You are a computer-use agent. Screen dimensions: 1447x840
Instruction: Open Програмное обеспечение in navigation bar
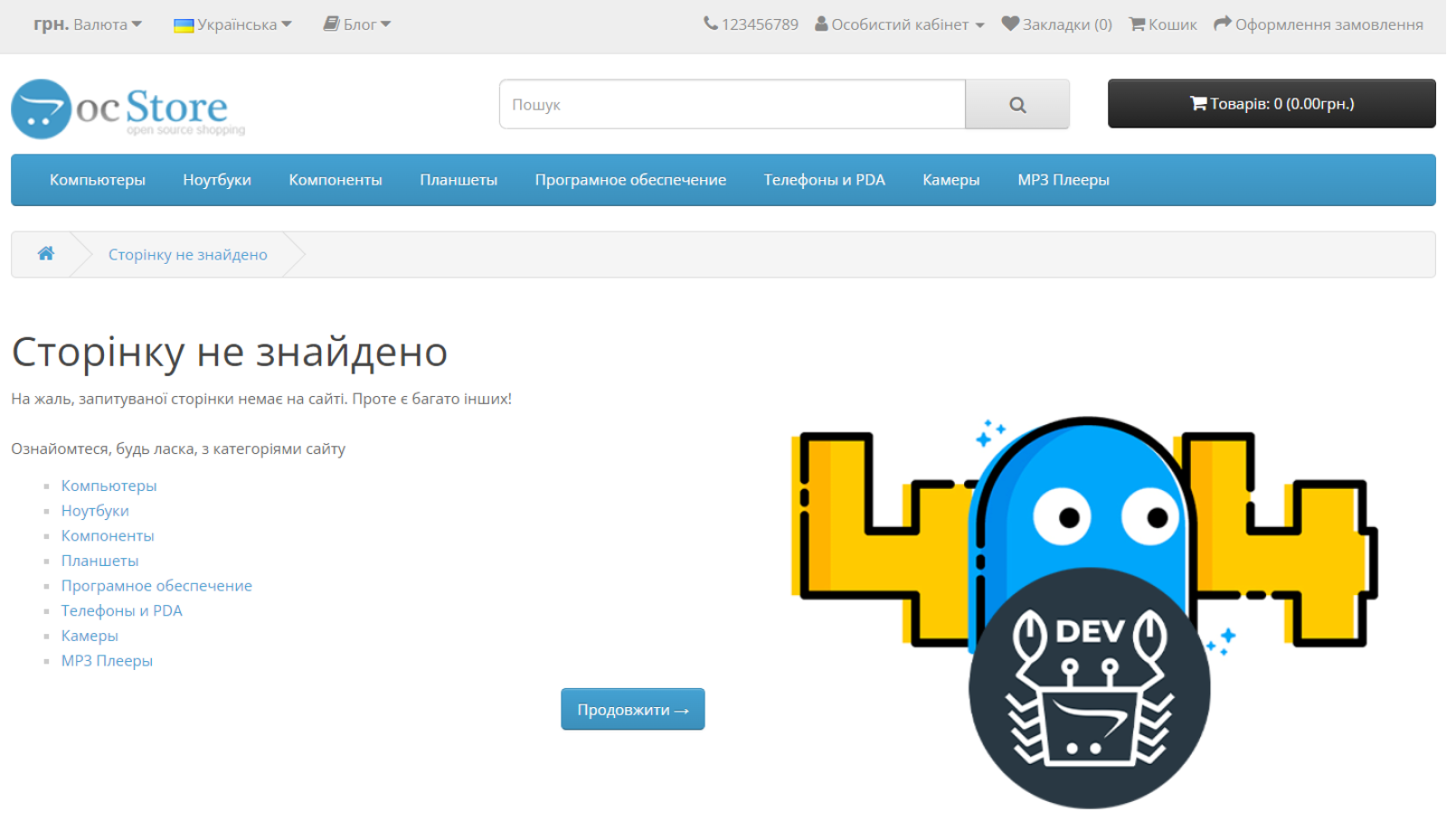tap(630, 180)
